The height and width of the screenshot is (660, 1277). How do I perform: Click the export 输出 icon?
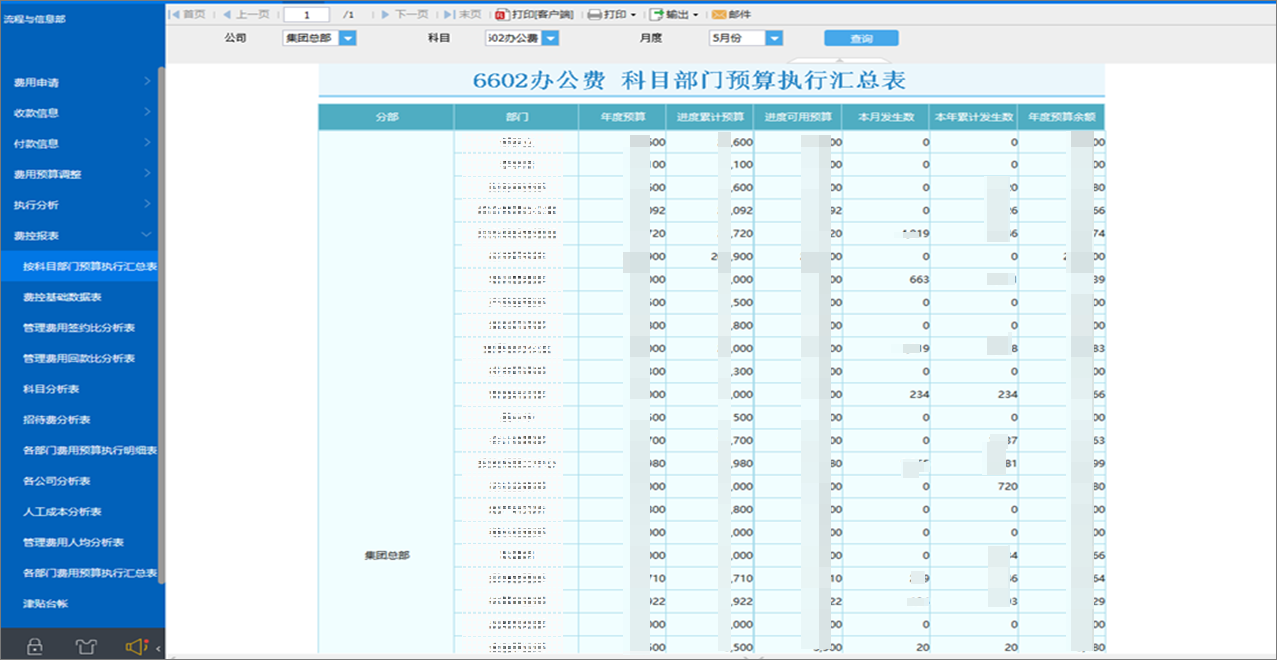tap(656, 14)
